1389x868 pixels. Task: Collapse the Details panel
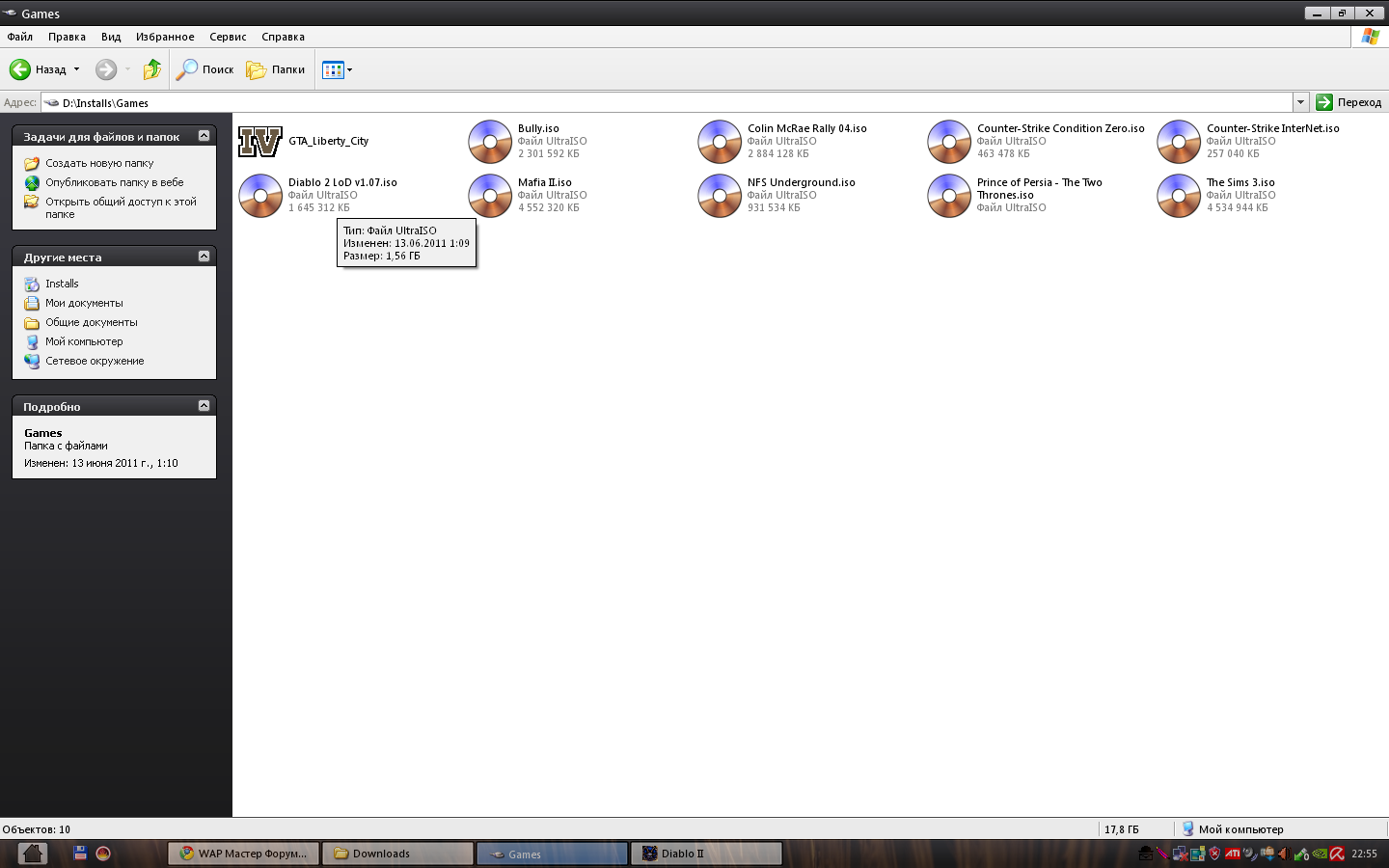[x=204, y=406]
